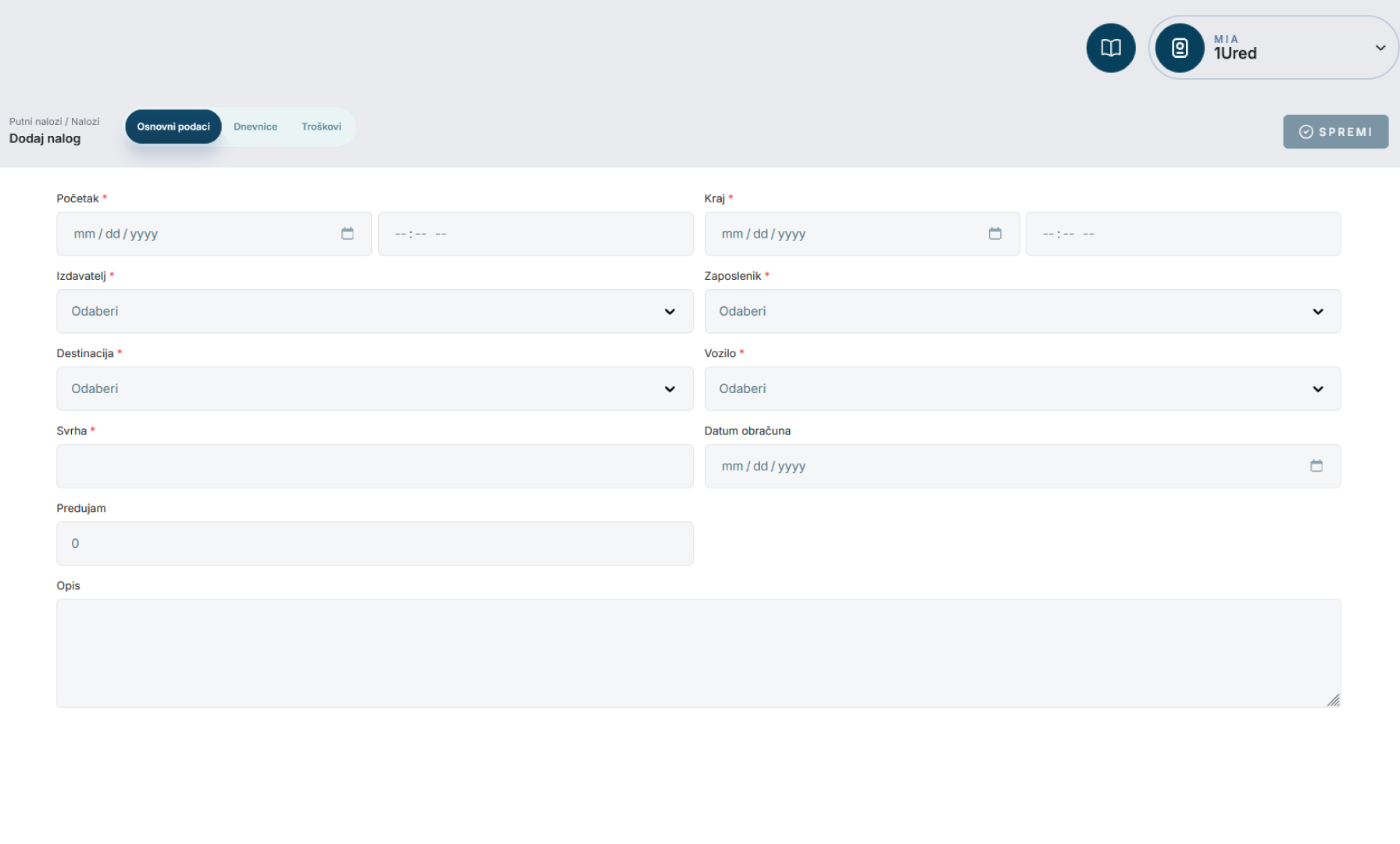Expand the MIA 1Ured account menu chevron
This screenshot has height=844, width=1400.
click(x=1380, y=48)
